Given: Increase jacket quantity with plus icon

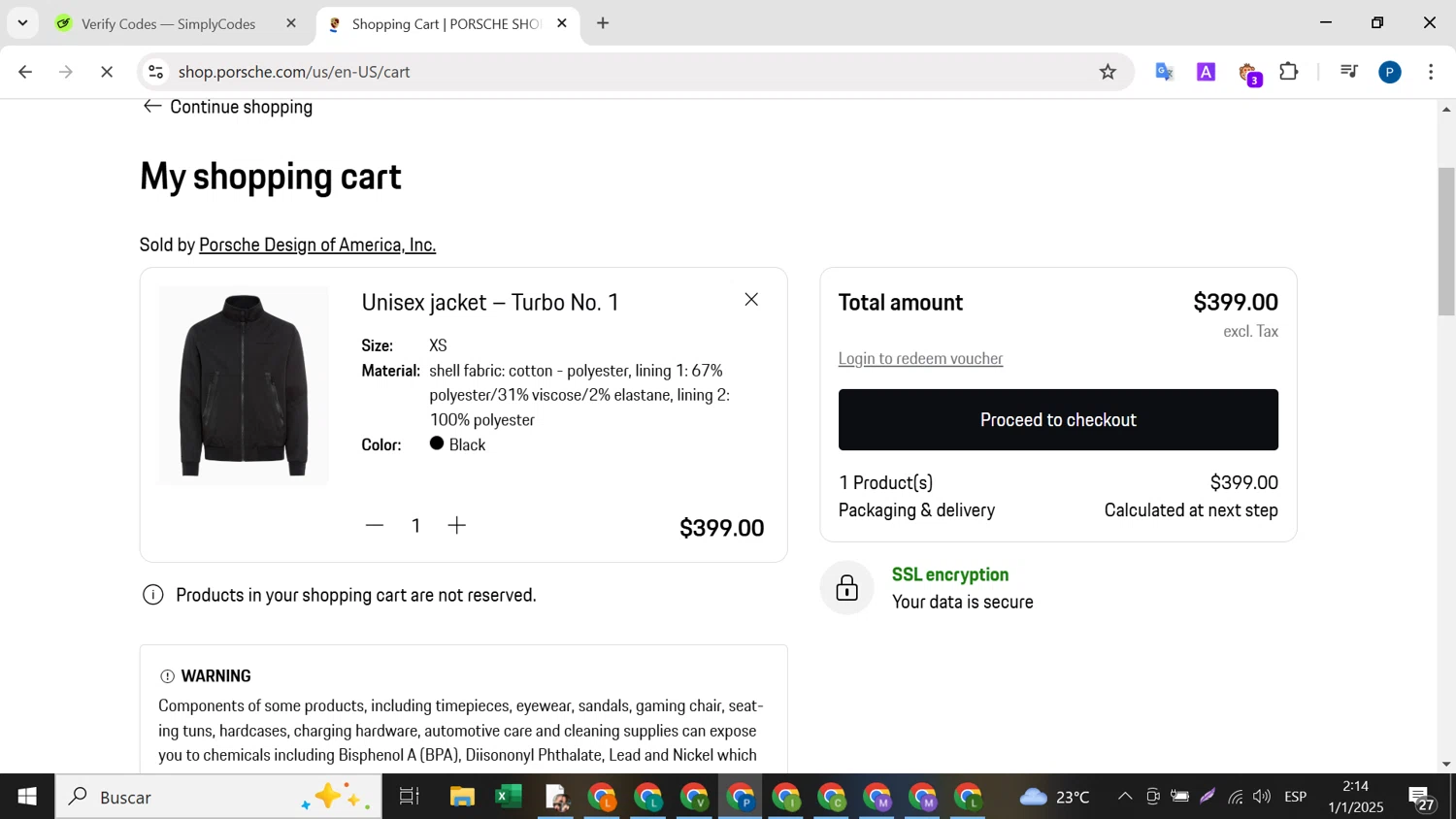Looking at the screenshot, I should (457, 525).
